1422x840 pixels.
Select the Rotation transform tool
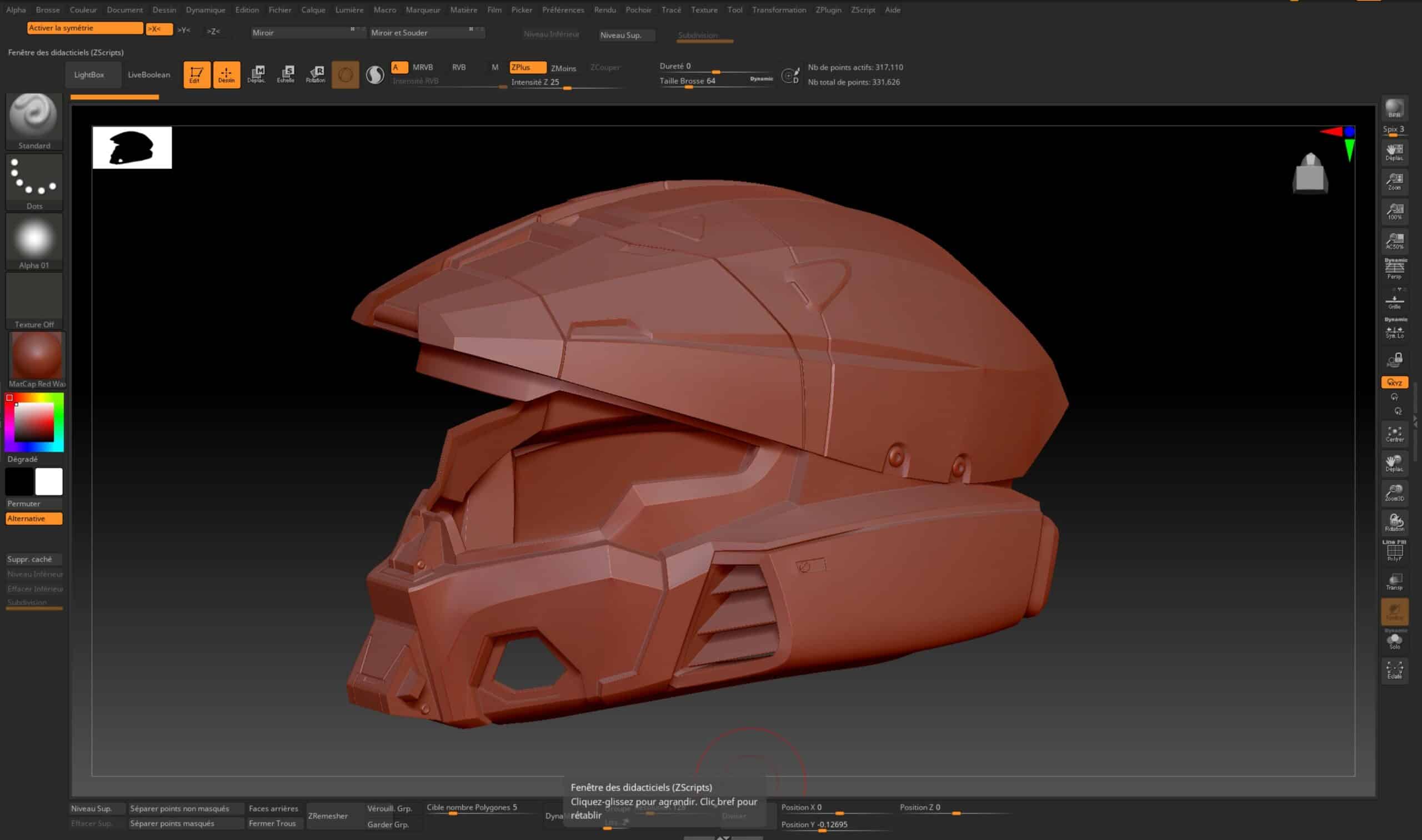coord(316,74)
